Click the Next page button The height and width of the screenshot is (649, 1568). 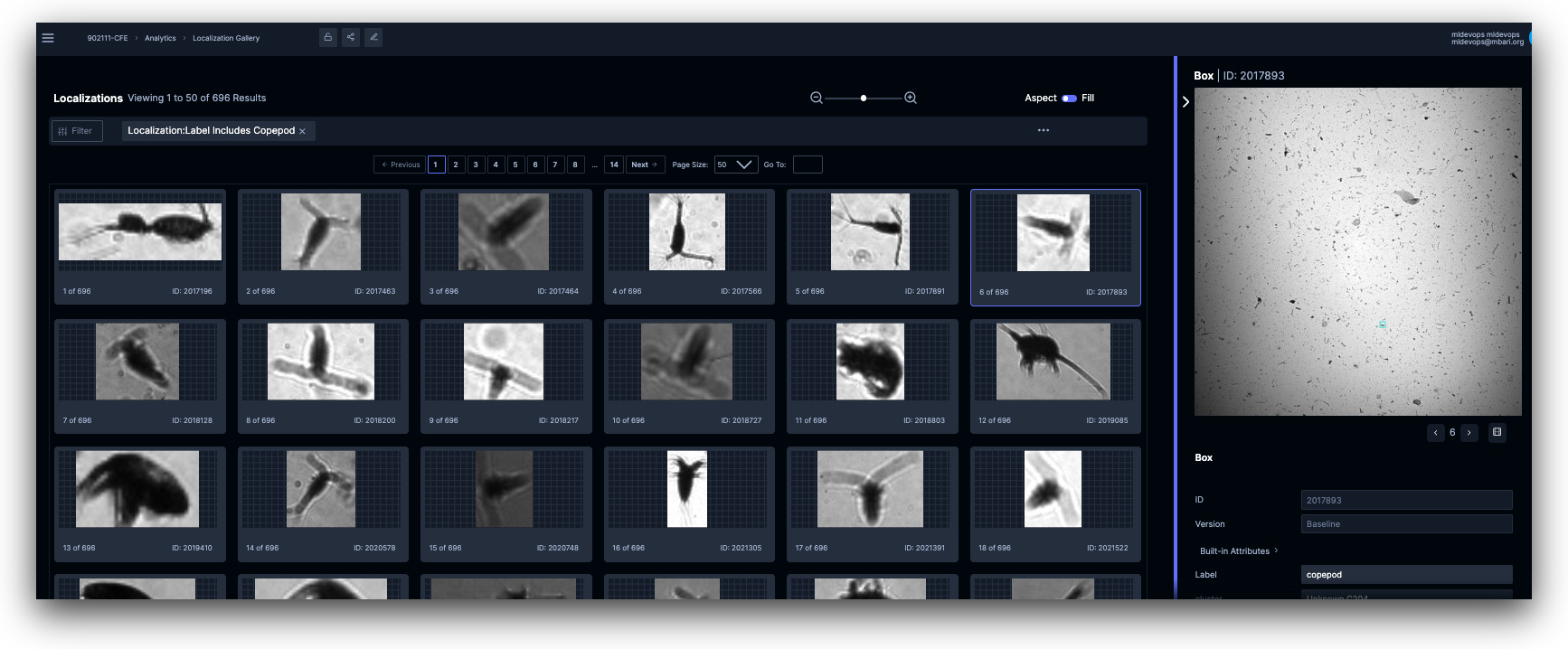click(x=645, y=165)
